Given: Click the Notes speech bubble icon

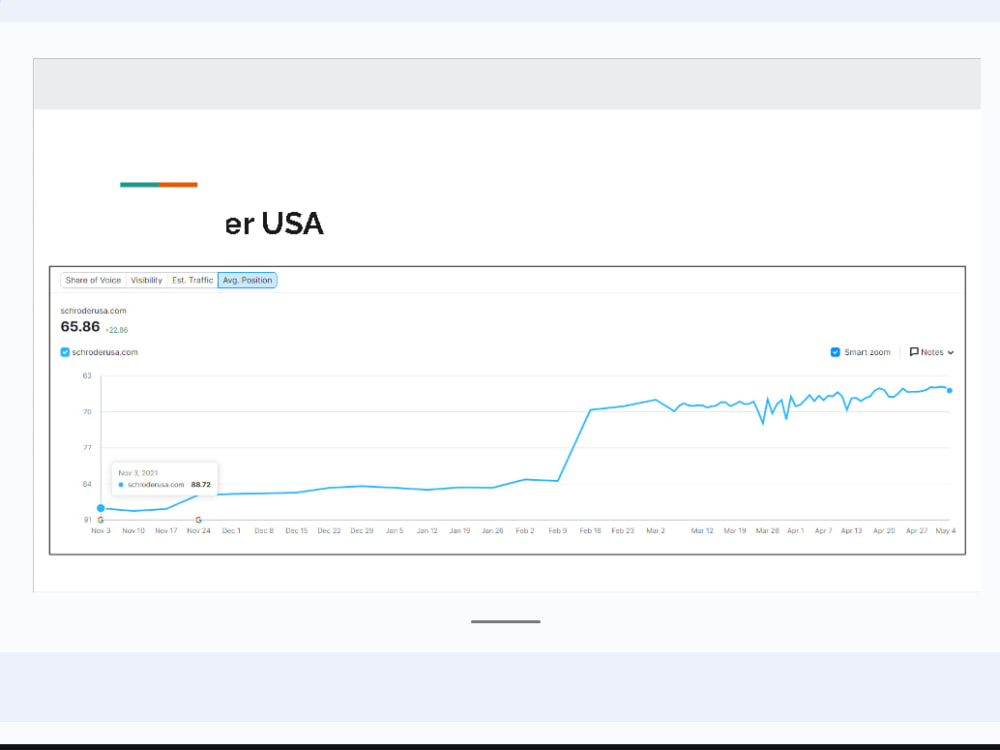Looking at the screenshot, I should tap(914, 352).
